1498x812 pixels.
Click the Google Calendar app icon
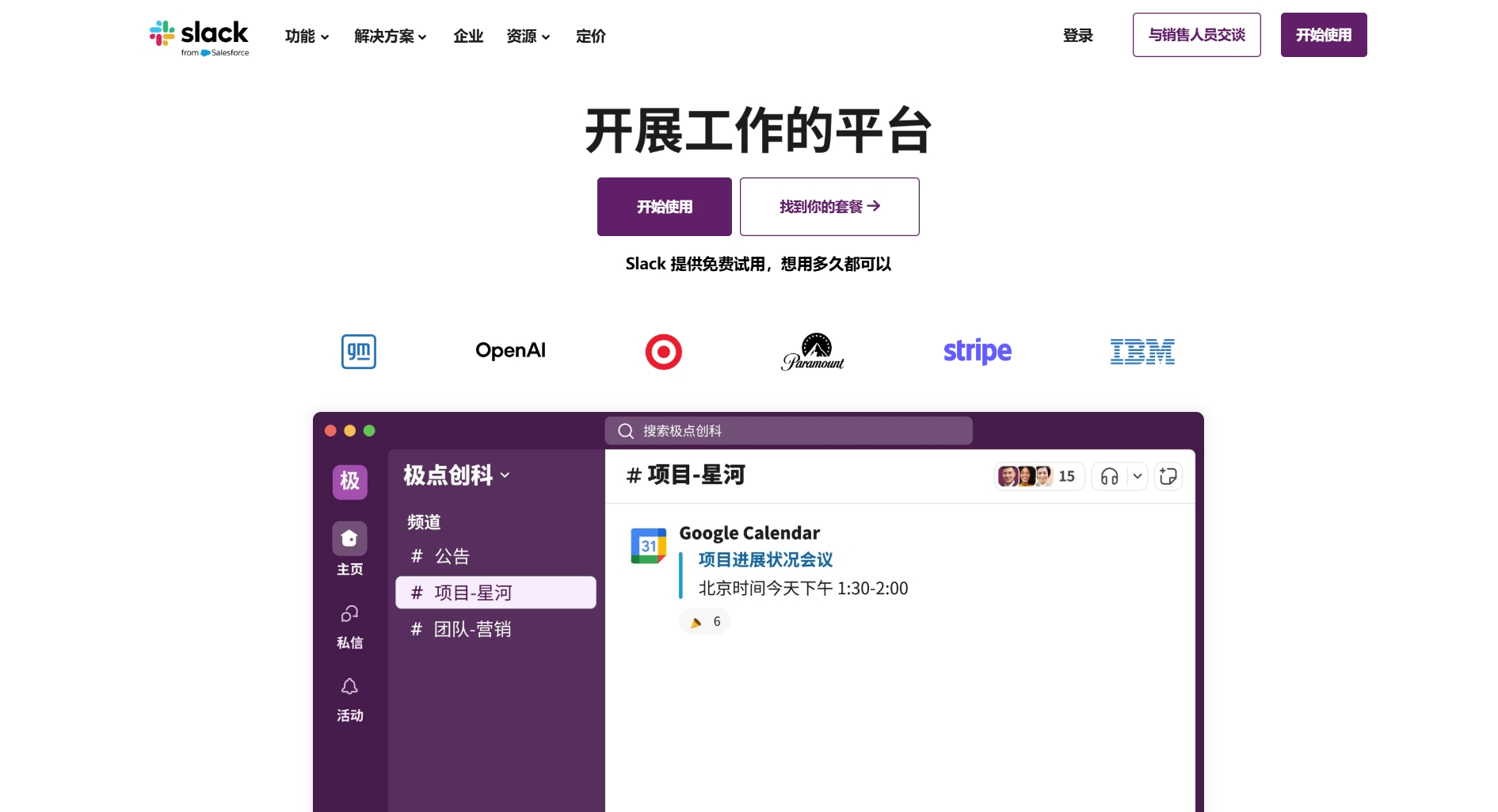click(x=648, y=545)
